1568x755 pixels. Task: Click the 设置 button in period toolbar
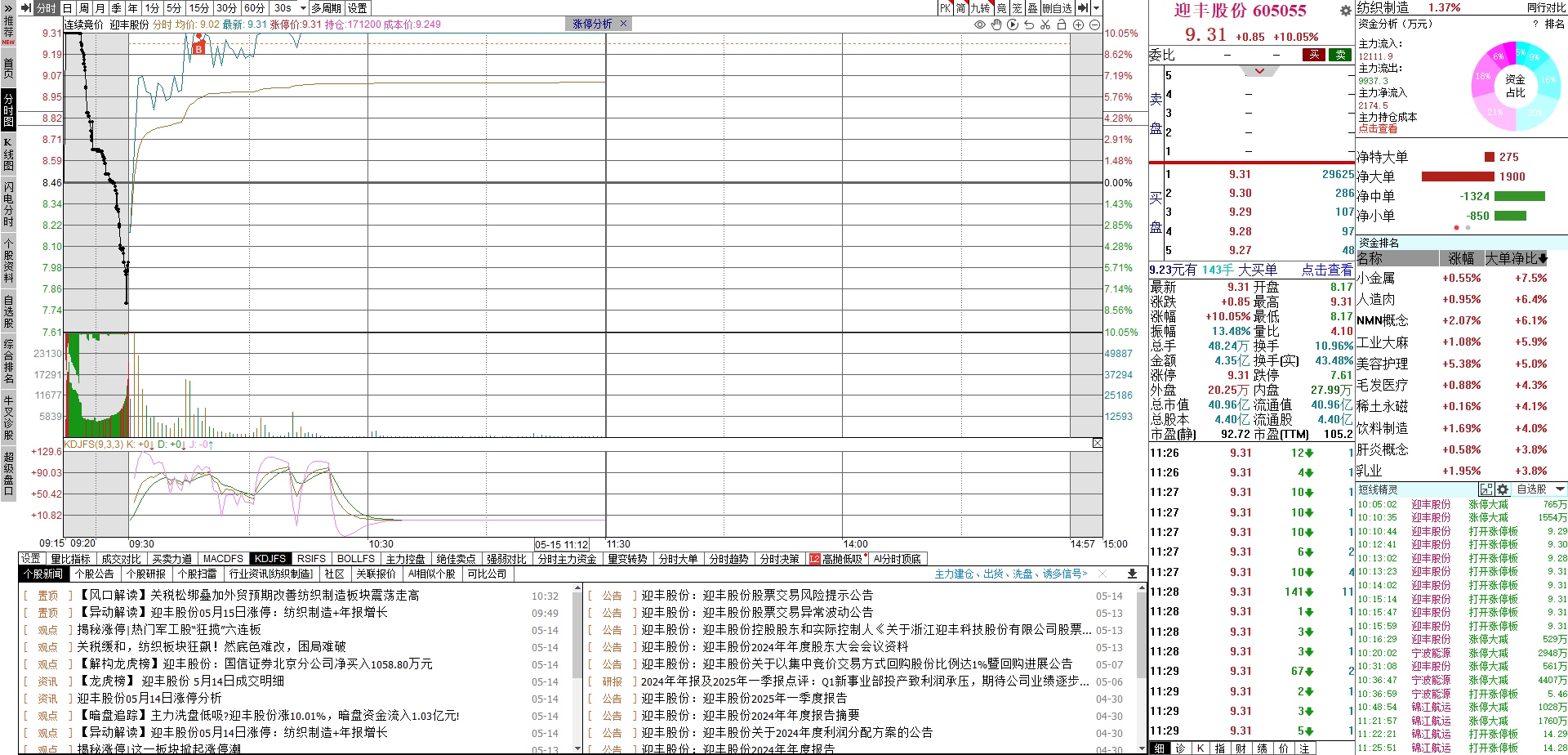[358, 8]
